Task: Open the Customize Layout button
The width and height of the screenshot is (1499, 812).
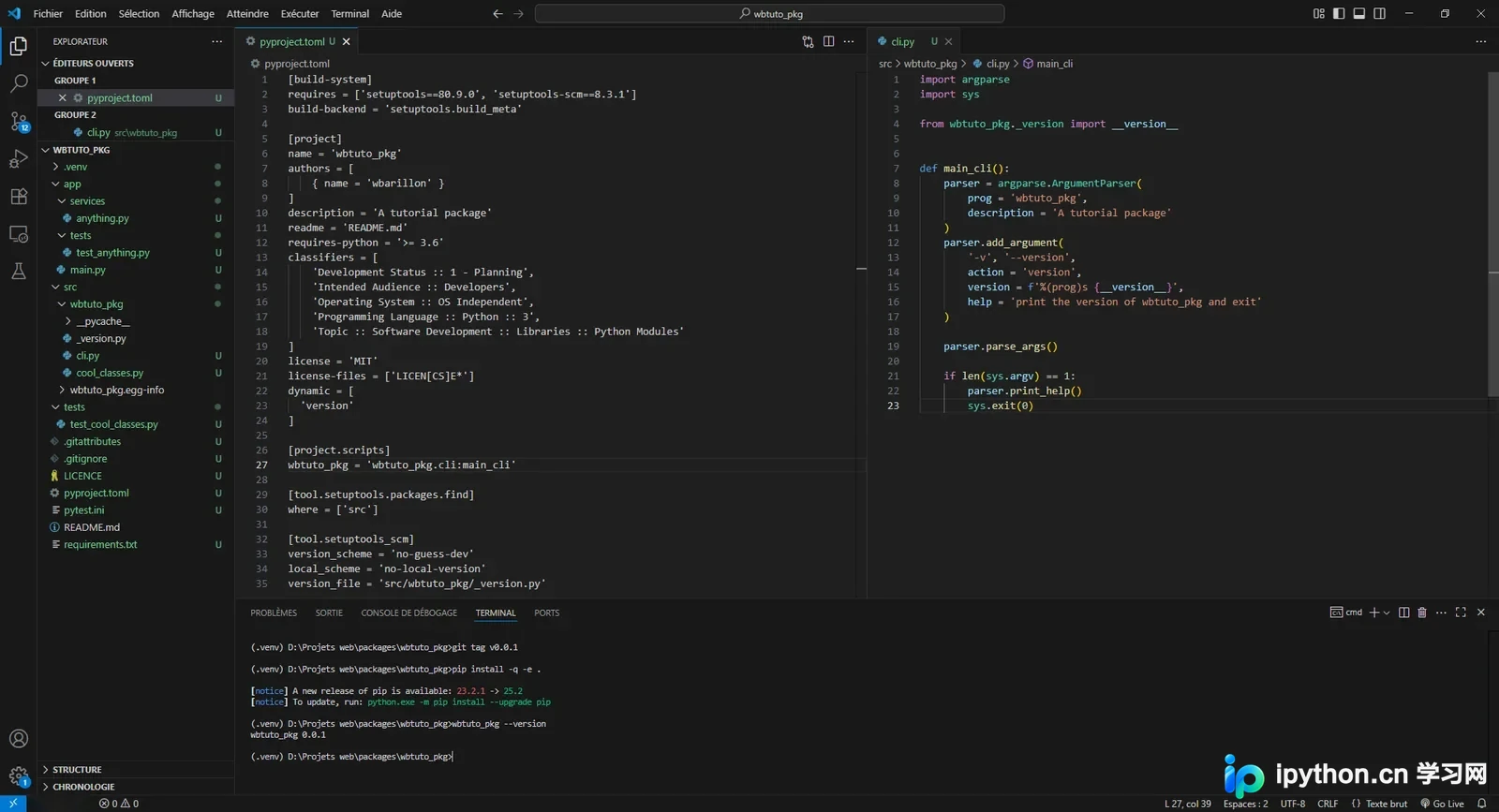Action: pyautogui.click(x=1319, y=14)
